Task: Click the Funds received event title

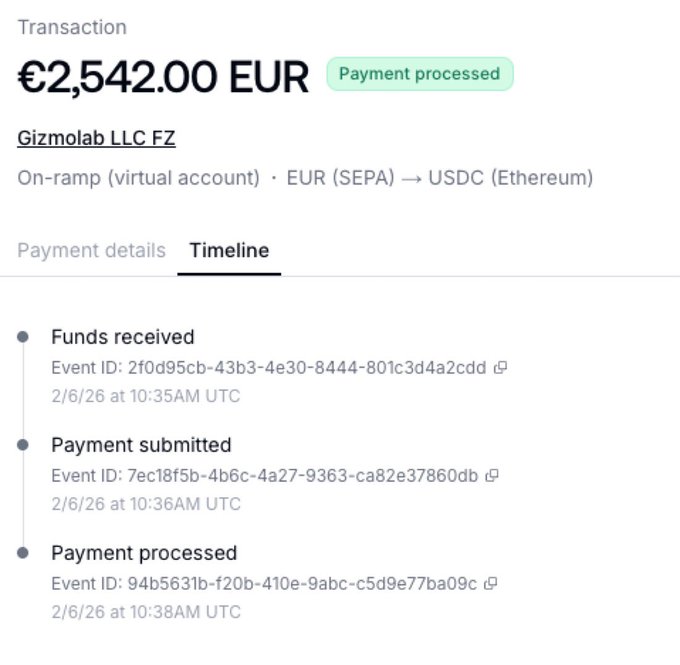Action: point(122,337)
